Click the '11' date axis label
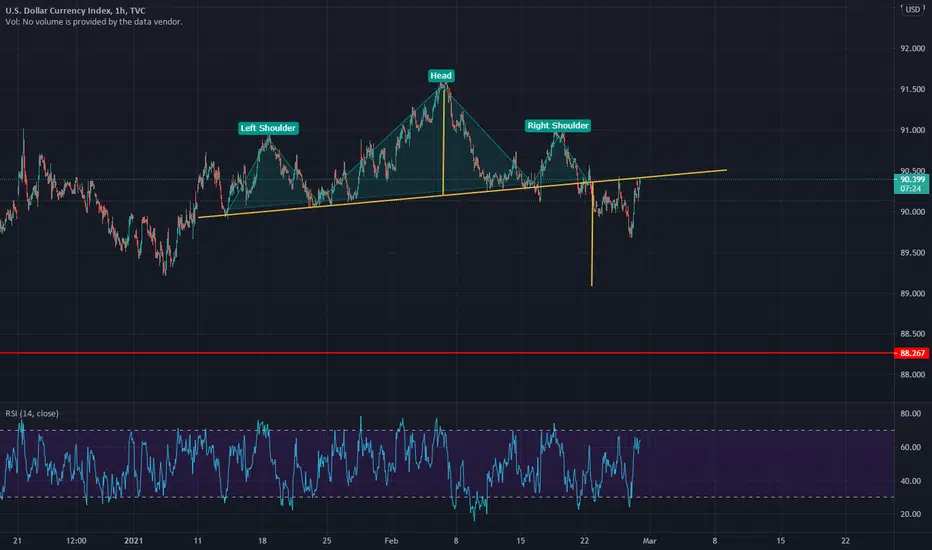 (197, 540)
